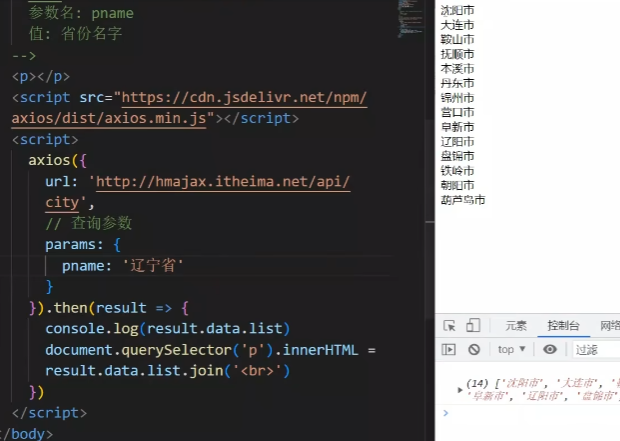Click the // 查询参数 comment line
The width and height of the screenshot is (620, 441).
tap(89, 223)
